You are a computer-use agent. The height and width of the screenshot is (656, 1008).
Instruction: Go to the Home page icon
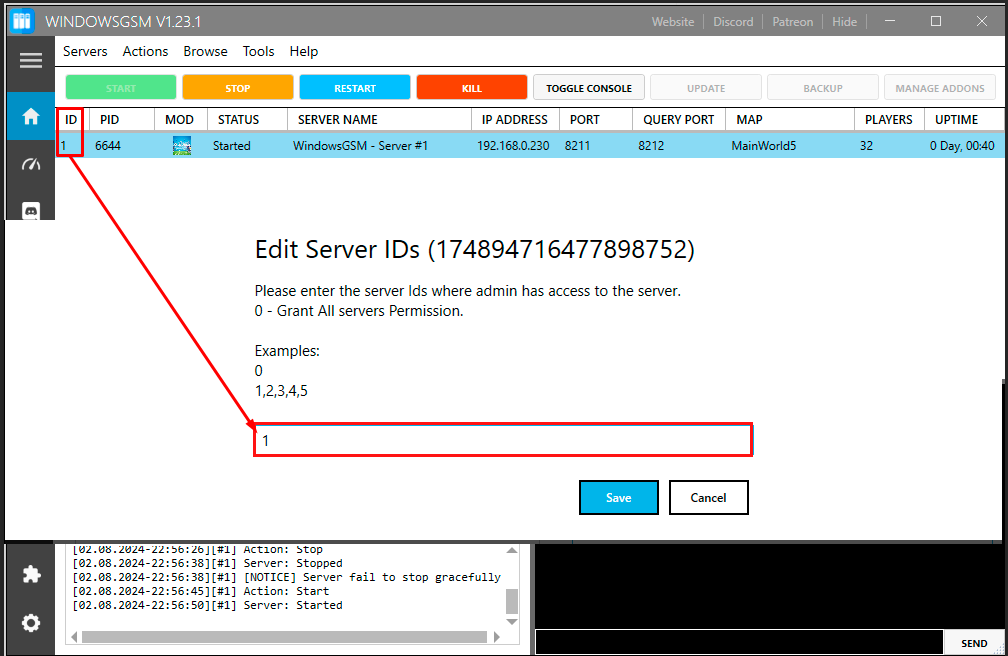click(31, 116)
